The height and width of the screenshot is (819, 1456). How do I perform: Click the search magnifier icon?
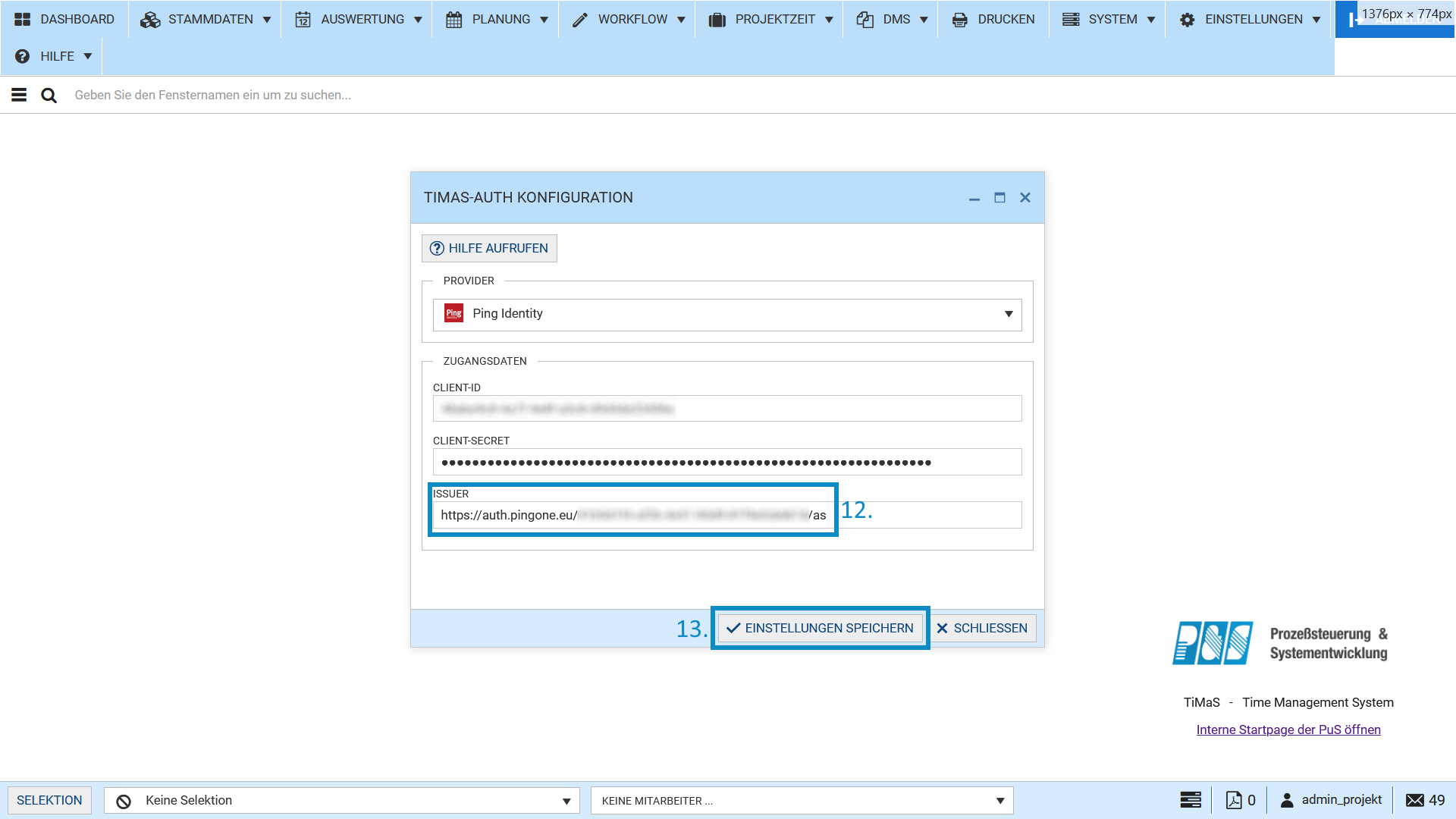[49, 96]
